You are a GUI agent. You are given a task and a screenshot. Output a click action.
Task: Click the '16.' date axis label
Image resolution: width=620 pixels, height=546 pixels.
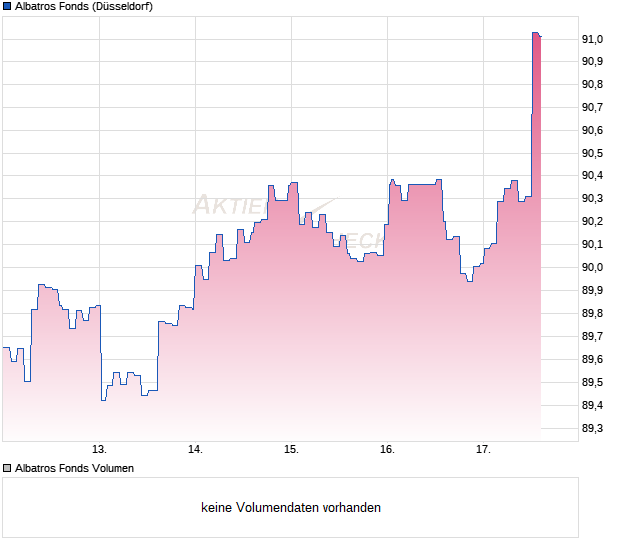[x=388, y=450]
